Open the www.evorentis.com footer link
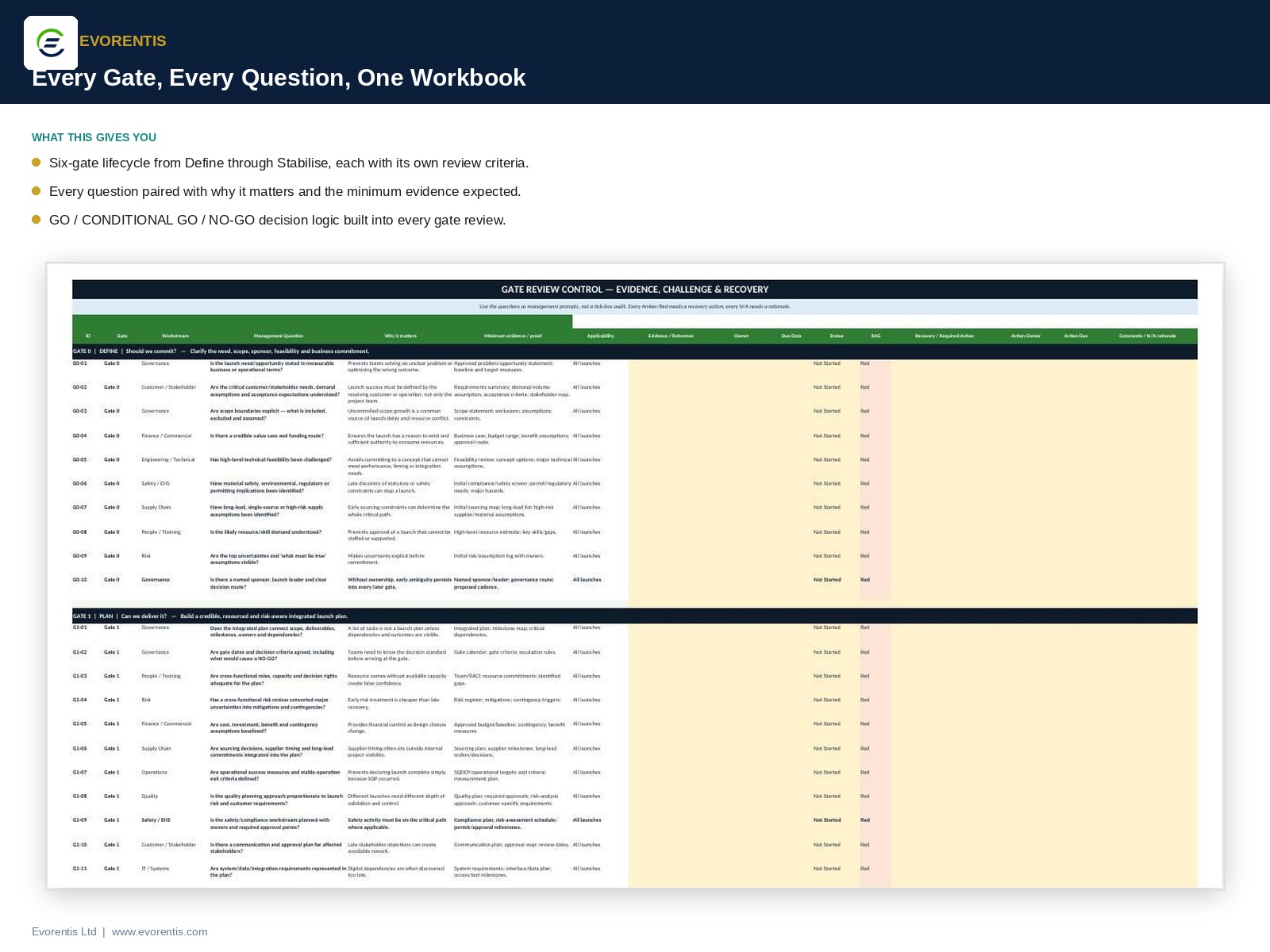Viewport: 1270px width, 952px height. click(x=160, y=931)
